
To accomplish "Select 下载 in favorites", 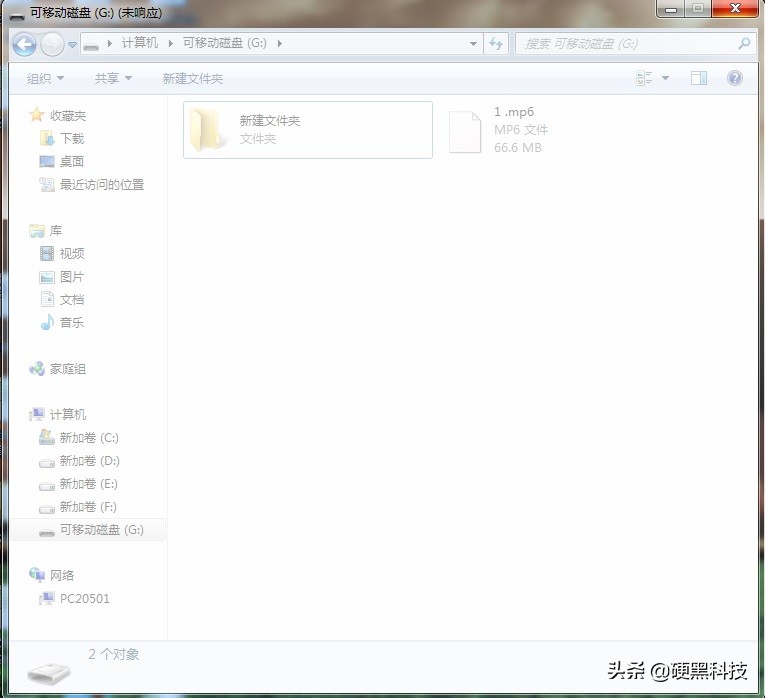I will tap(72, 139).
